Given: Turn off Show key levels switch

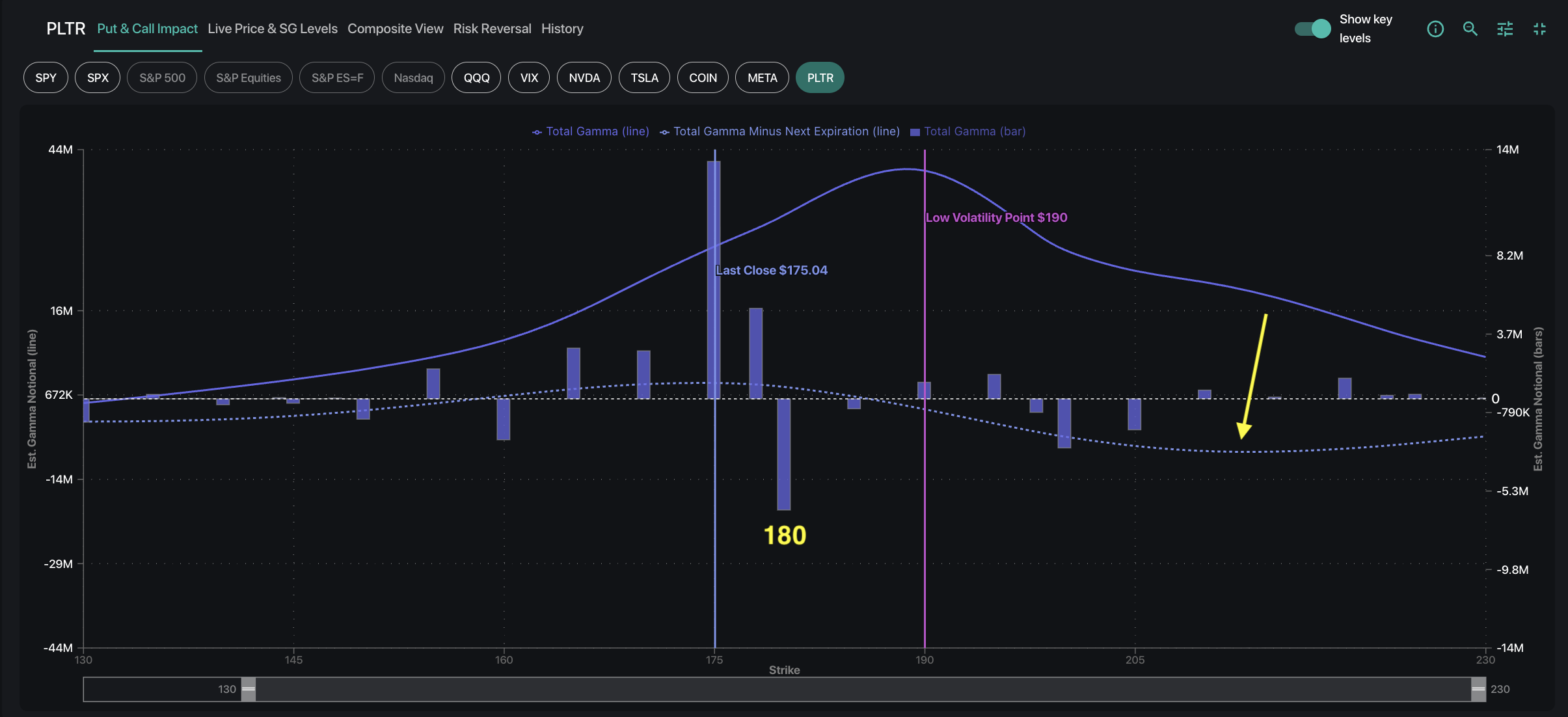Looking at the screenshot, I should (x=1313, y=29).
